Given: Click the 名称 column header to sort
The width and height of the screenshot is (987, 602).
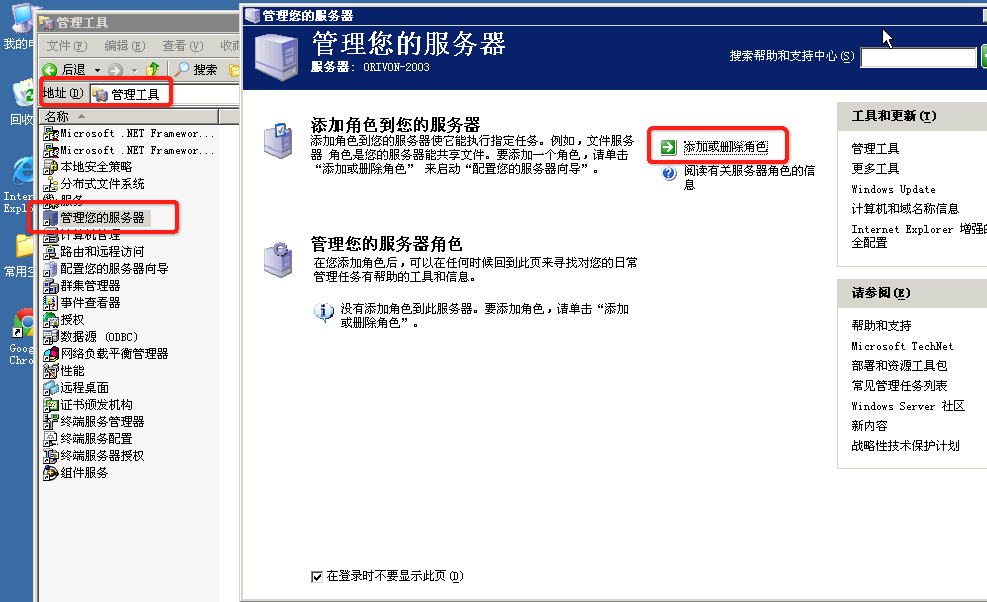Looking at the screenshot, I should point(57,117).
